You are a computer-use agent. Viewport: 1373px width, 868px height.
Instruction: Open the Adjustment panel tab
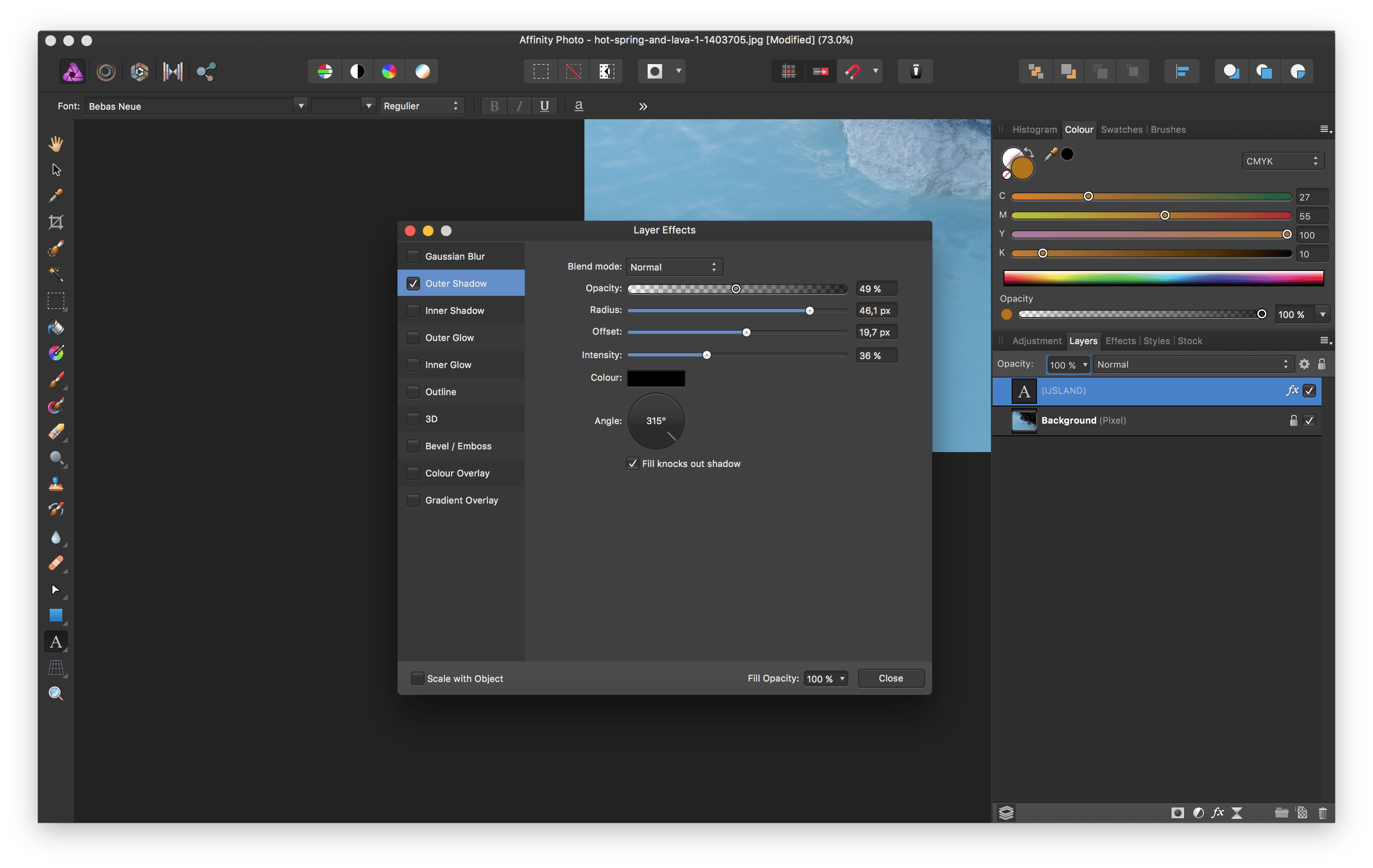(1036, 341)
